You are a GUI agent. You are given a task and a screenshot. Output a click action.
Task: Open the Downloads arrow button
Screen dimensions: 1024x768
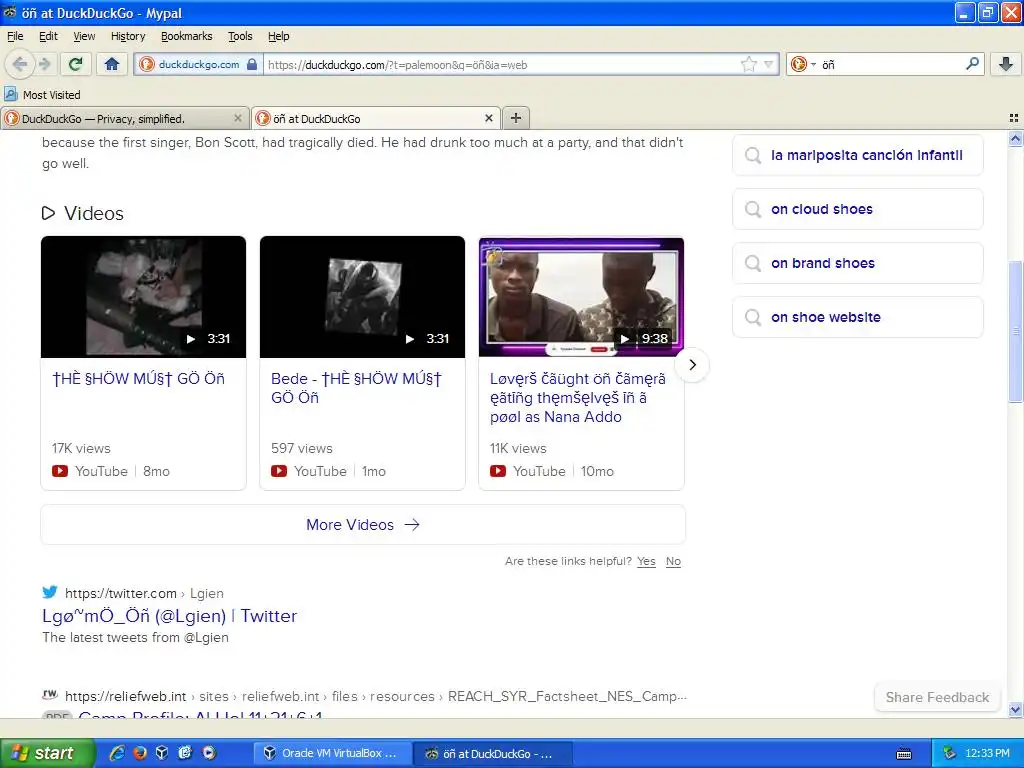coord(1006,64)
